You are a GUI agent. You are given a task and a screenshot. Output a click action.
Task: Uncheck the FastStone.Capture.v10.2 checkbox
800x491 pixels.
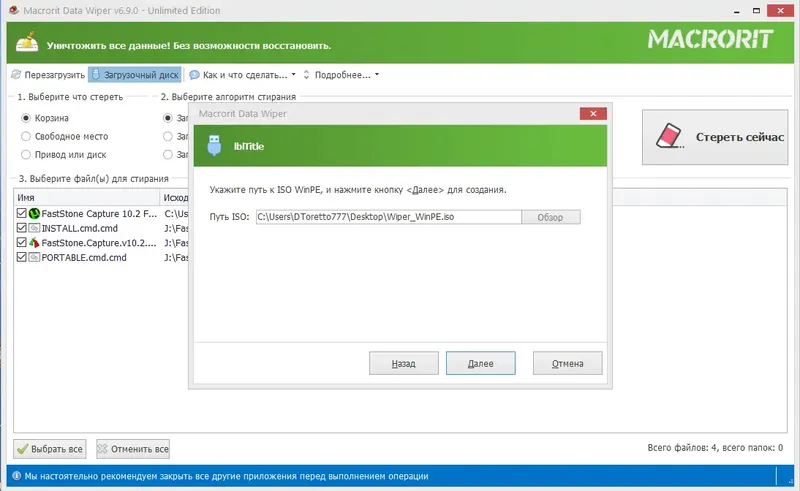point(21,242)
